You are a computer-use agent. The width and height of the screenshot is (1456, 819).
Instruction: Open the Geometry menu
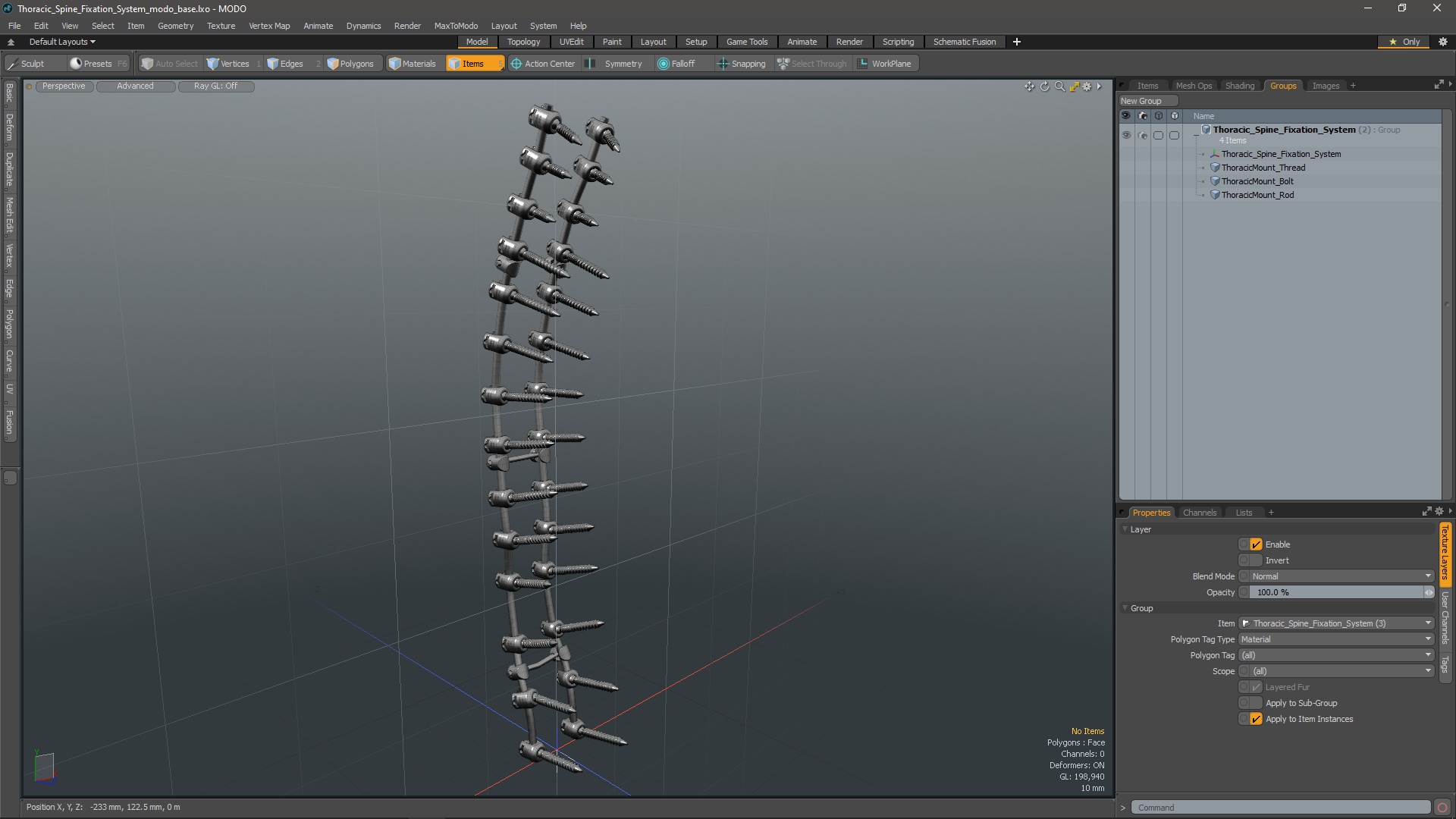click(x=175, y=26)
